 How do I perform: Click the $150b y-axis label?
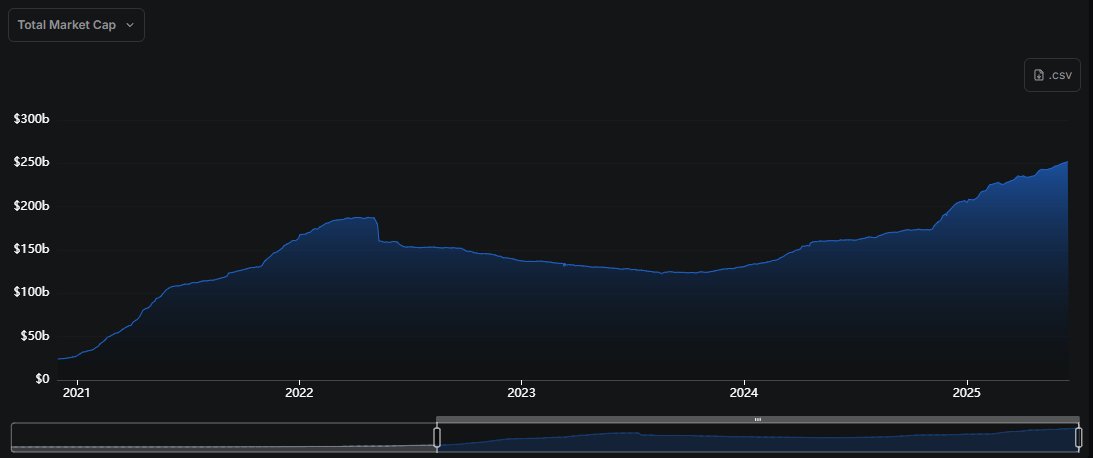[31, 250]
